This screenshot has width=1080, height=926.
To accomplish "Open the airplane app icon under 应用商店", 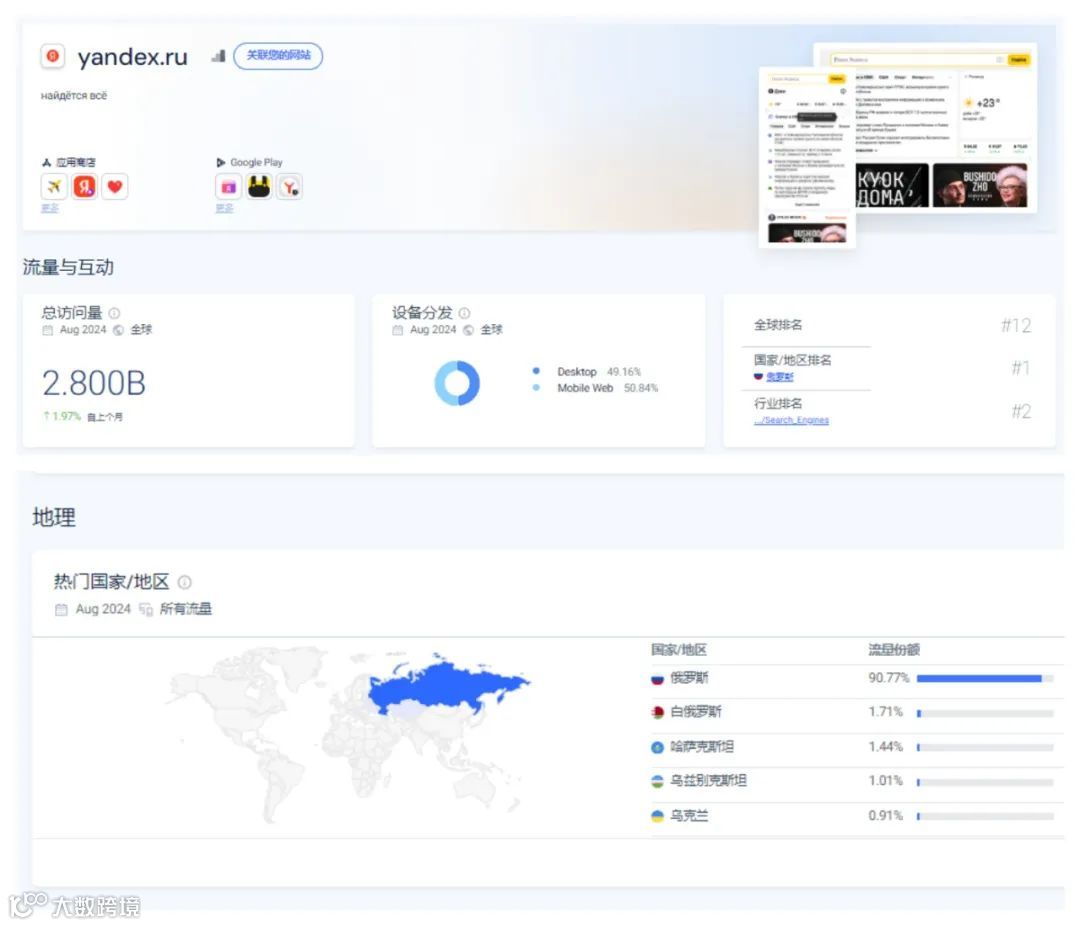I will [x=54, y=186].
